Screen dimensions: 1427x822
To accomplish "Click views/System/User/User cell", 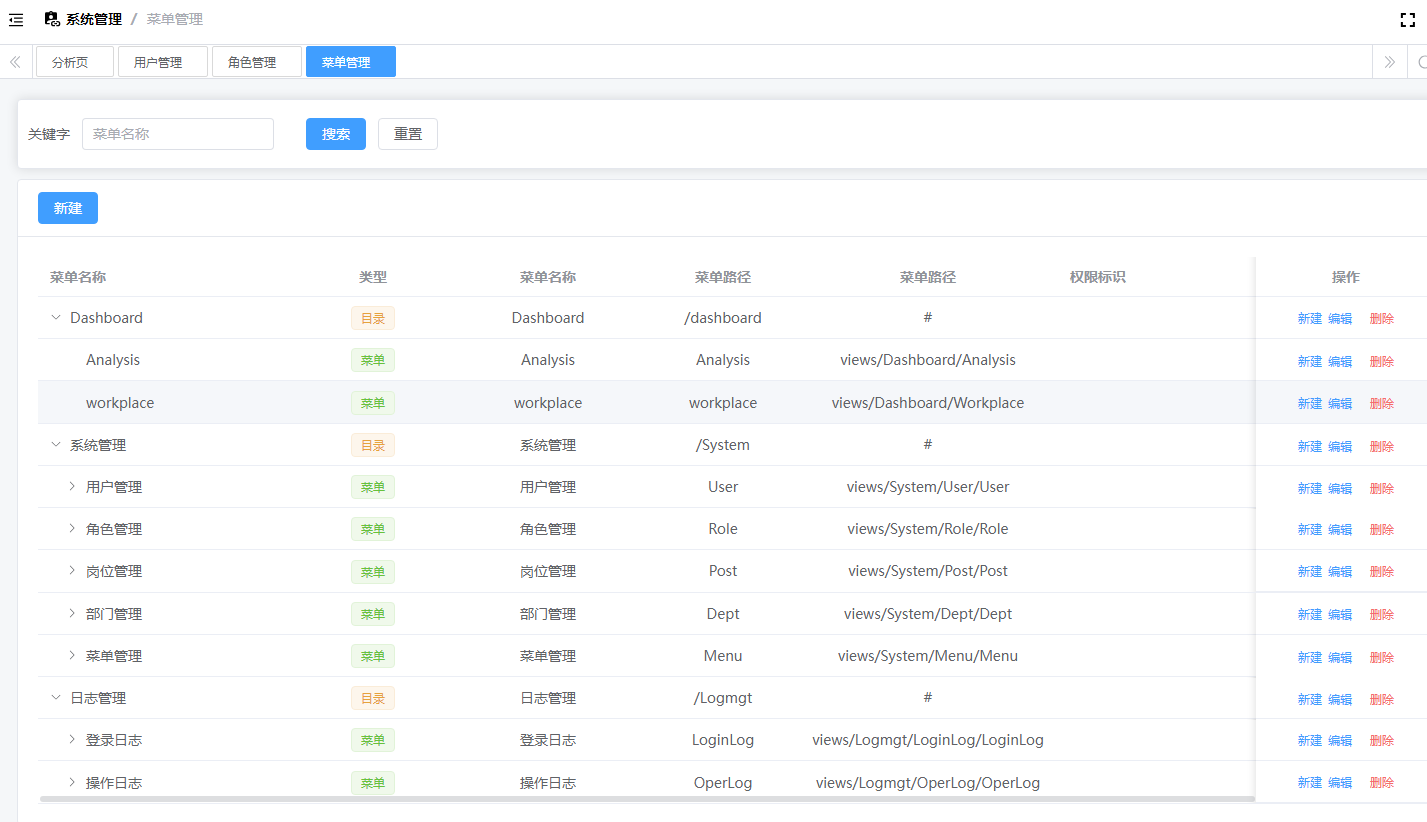I will coord(928,487).
